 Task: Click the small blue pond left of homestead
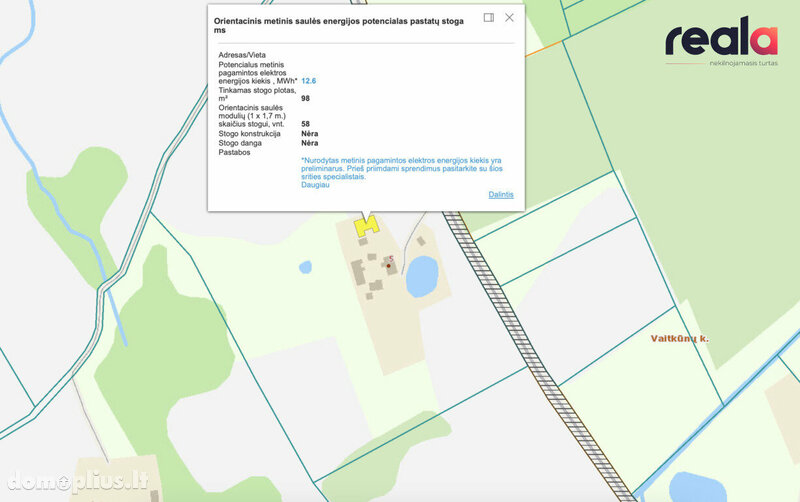point(306,267)
